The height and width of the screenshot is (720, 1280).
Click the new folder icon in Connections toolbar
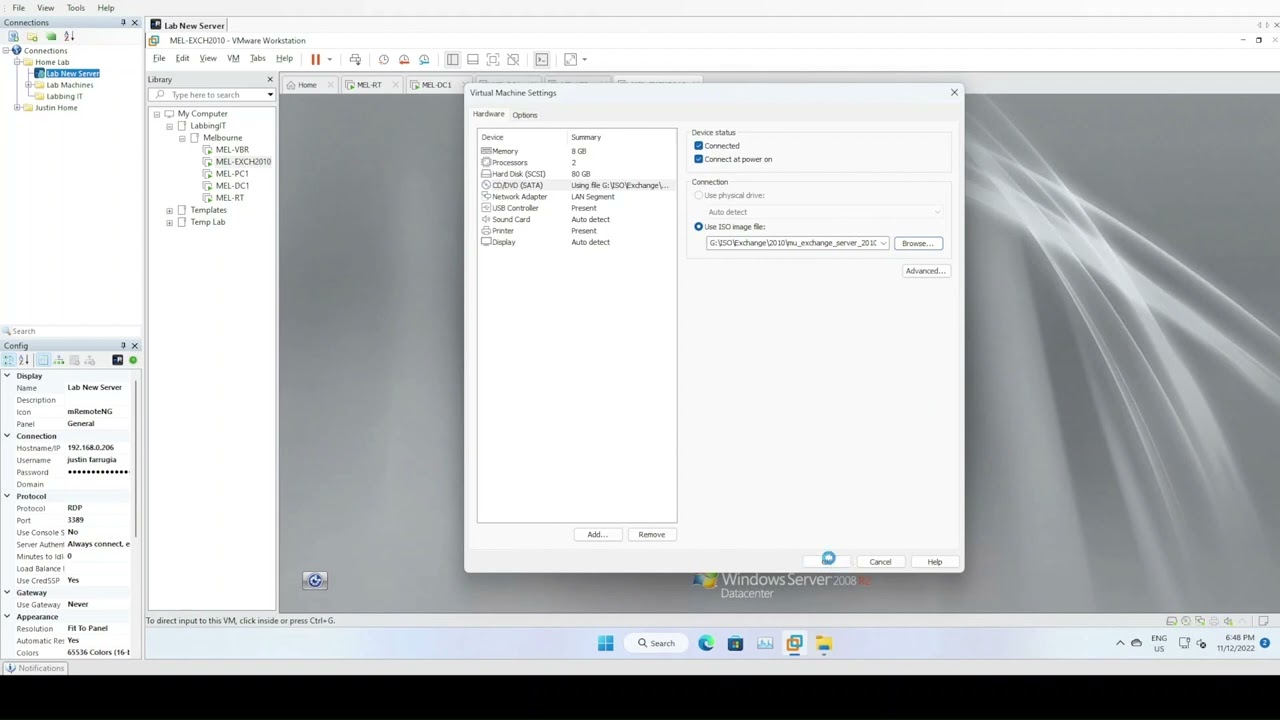point(32,36)
